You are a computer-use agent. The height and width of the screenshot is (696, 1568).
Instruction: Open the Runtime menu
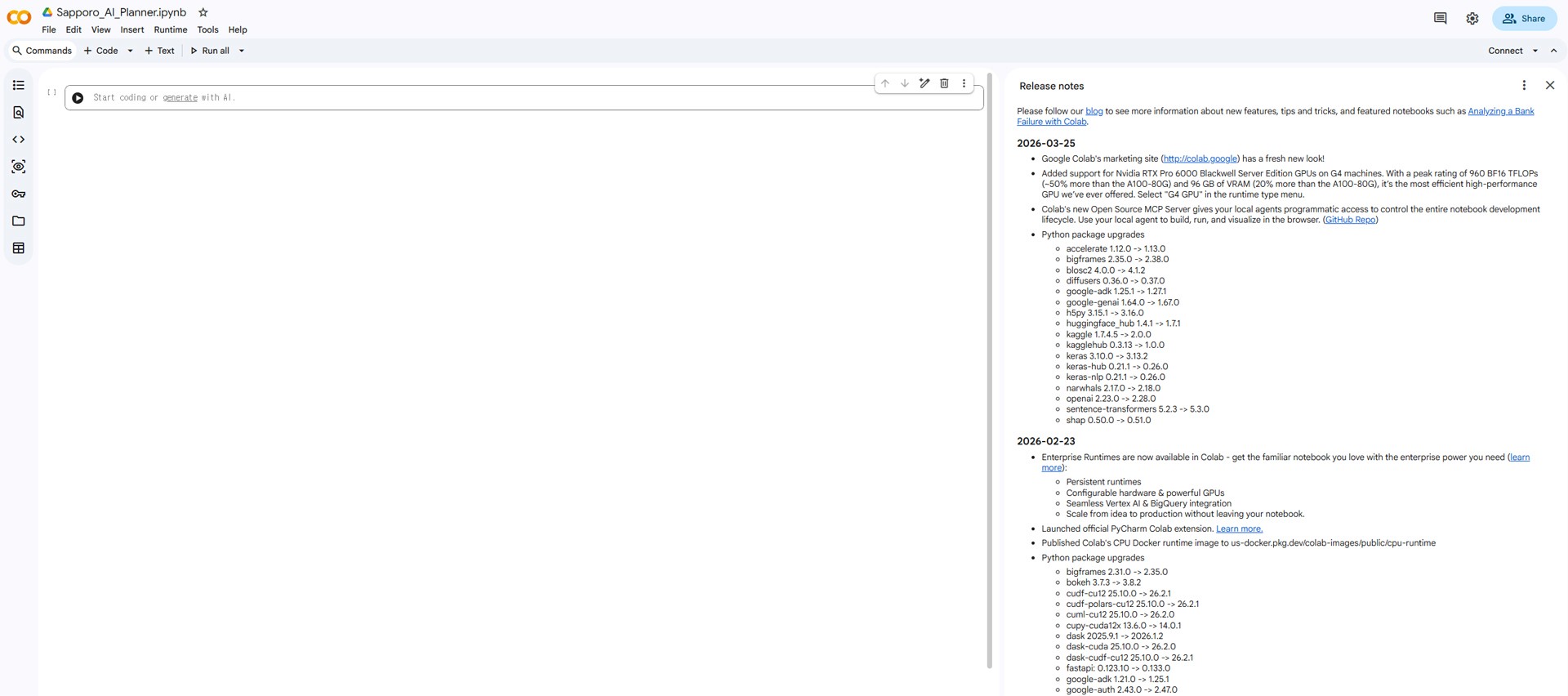[x=170, y=29]
